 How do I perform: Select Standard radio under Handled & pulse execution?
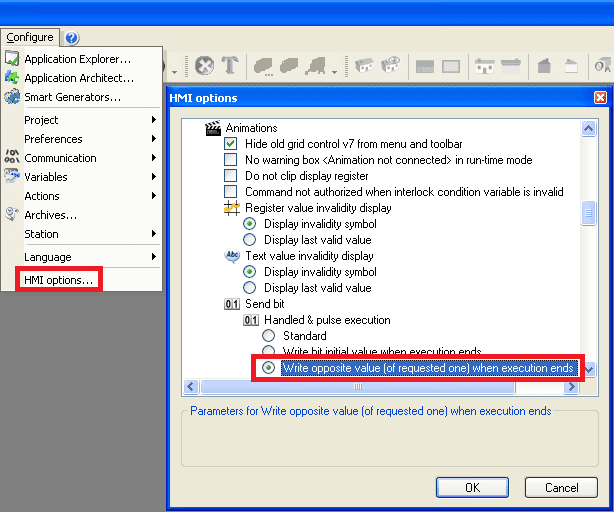pos(268,336)
